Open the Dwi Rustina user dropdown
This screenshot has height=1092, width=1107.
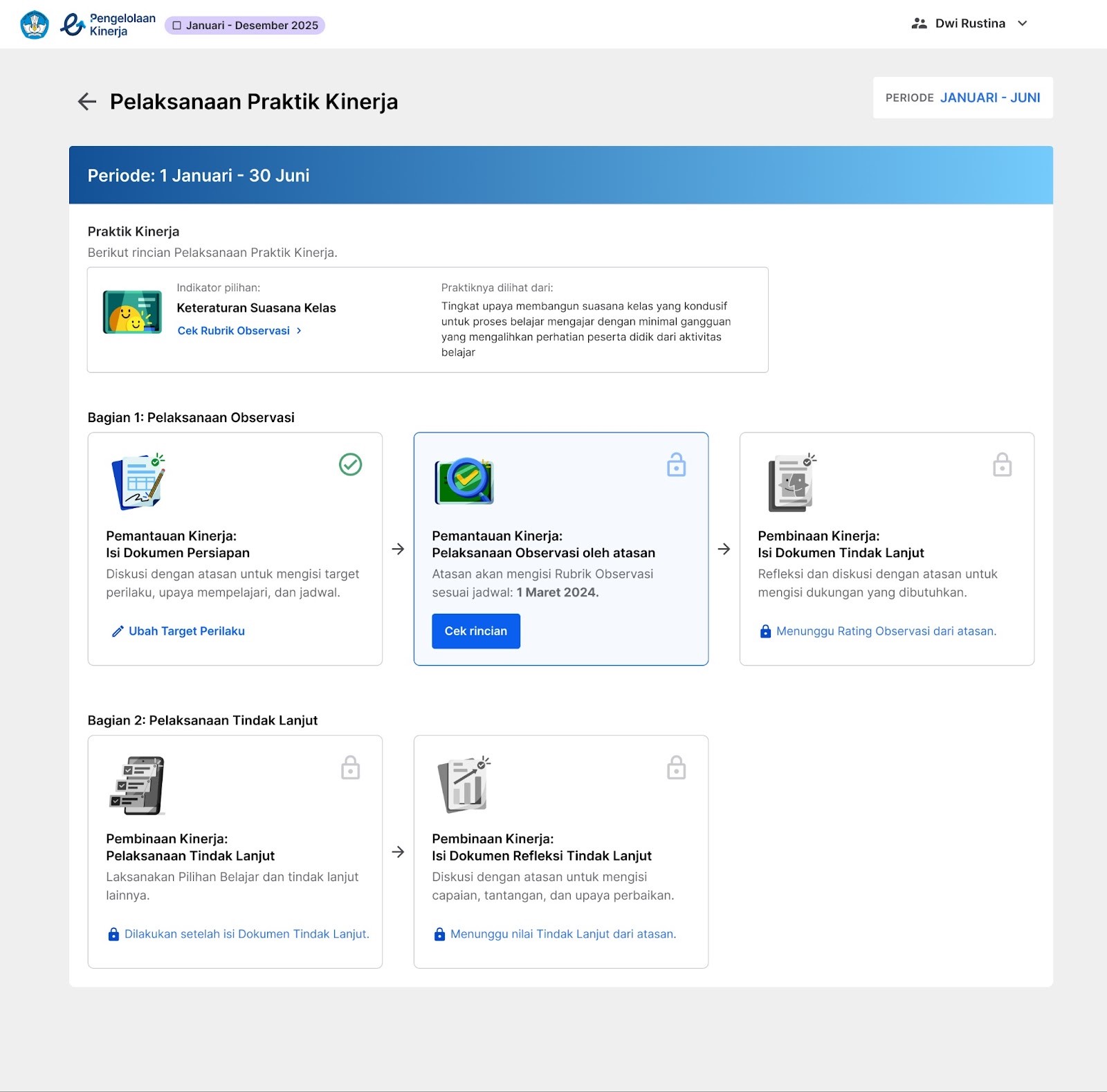coord(969,24)
